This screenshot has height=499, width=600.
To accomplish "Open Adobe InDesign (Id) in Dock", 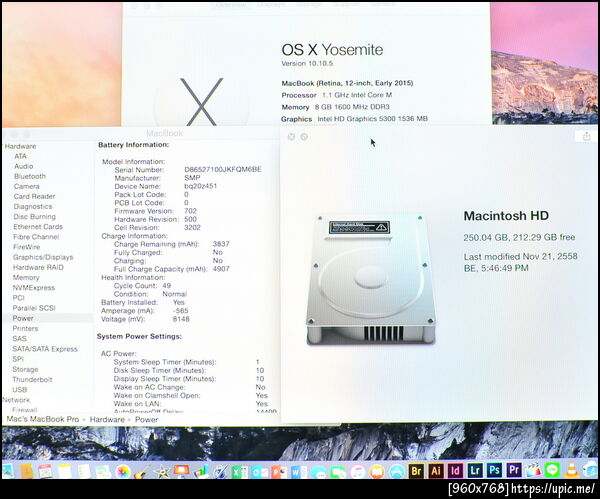I will tap(455, 470).
